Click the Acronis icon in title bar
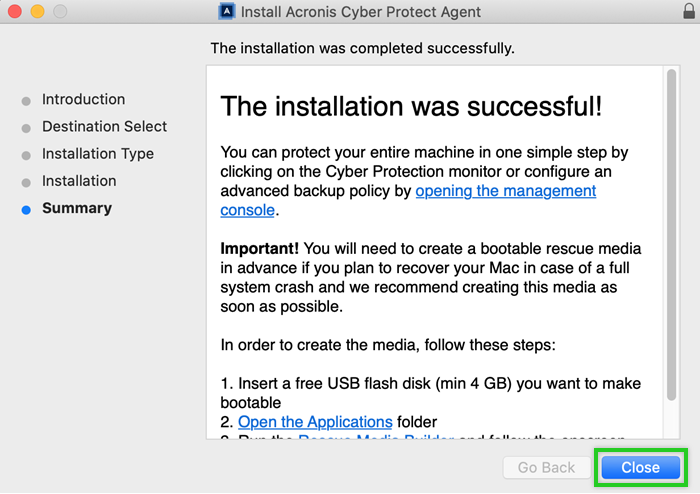The height and width of the screenshot is (494, 700). (226, 12)
